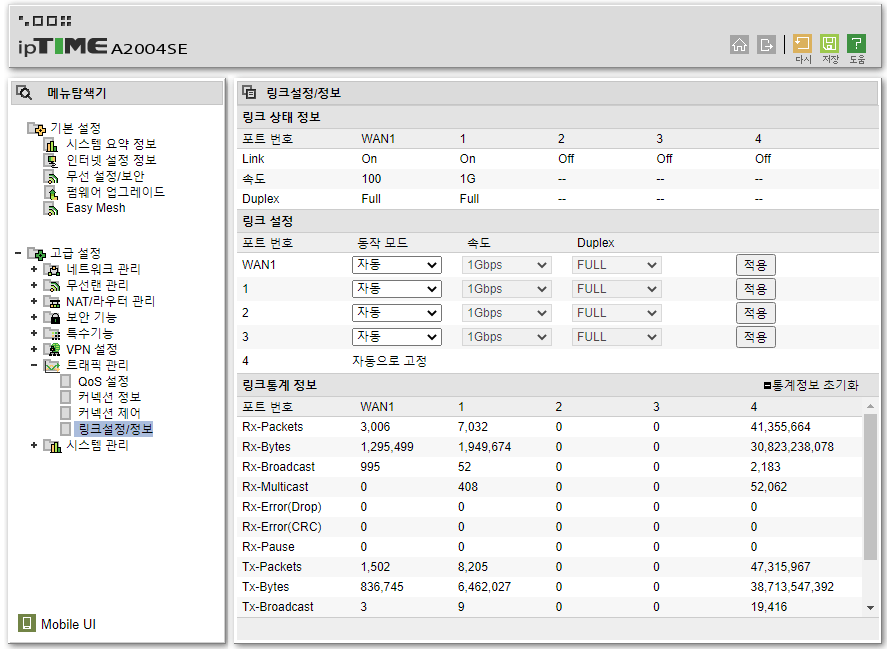
Task: Collapse the 고급 설정 tree node
Action: [18, 253]
